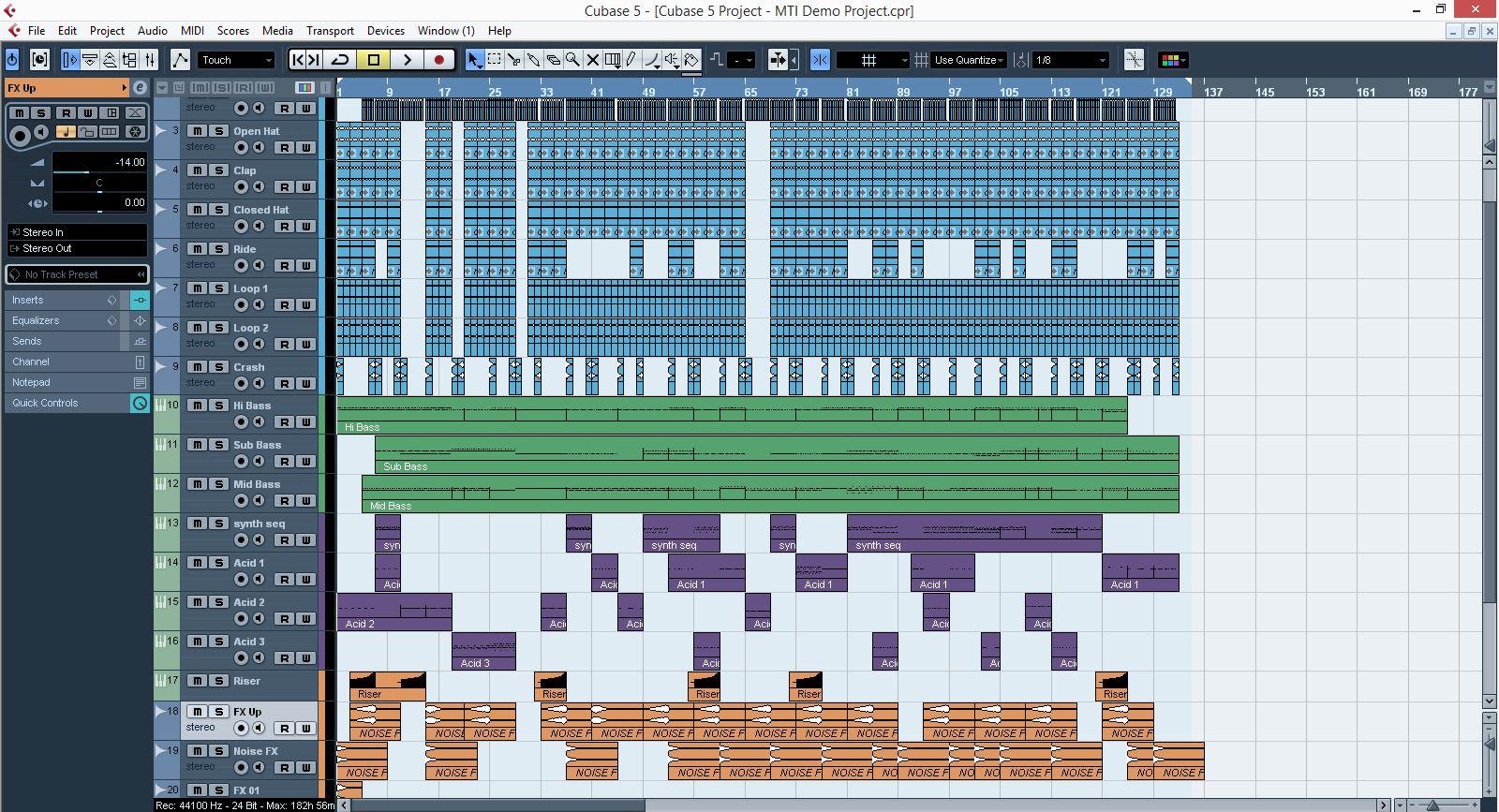Solo the Clap track
This screenshot has height=812, width=1499.
pos(217,170)
